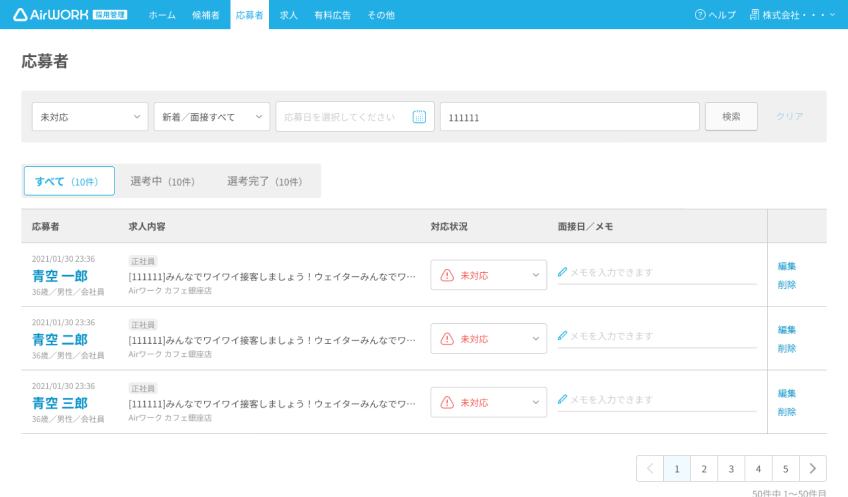848x497 pixels.
Task: Go to previous page arrow
Action: click(x=650, y=468)
